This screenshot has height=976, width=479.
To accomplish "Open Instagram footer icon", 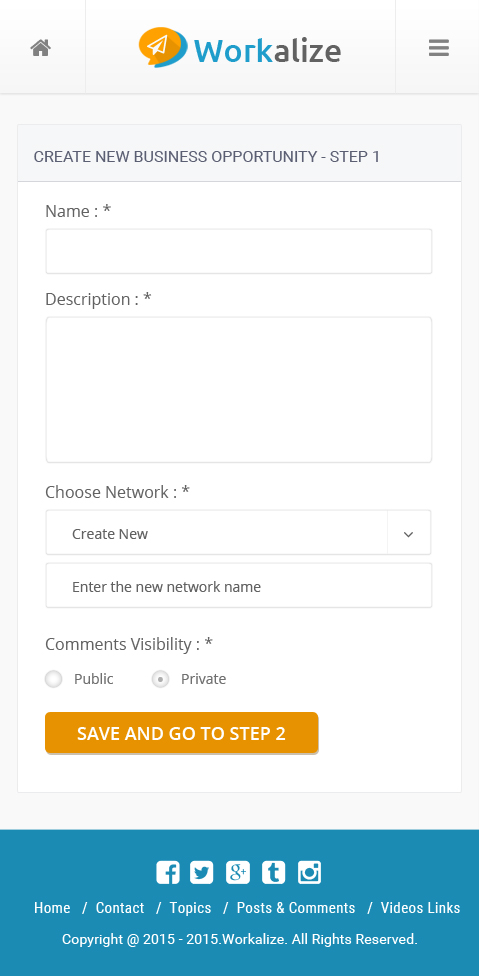I will click(309, 872).
